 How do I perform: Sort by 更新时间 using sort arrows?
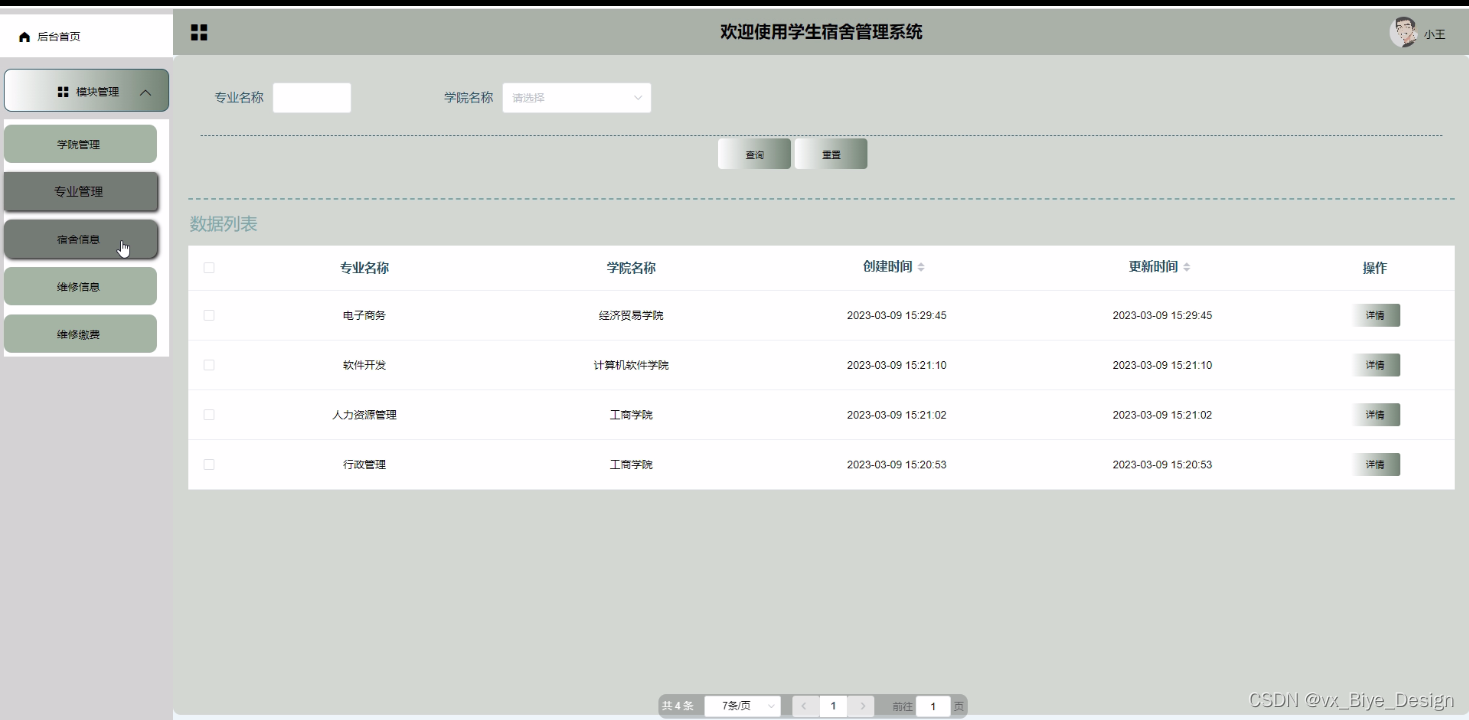pyautogui.click(x=1187, y=267)
